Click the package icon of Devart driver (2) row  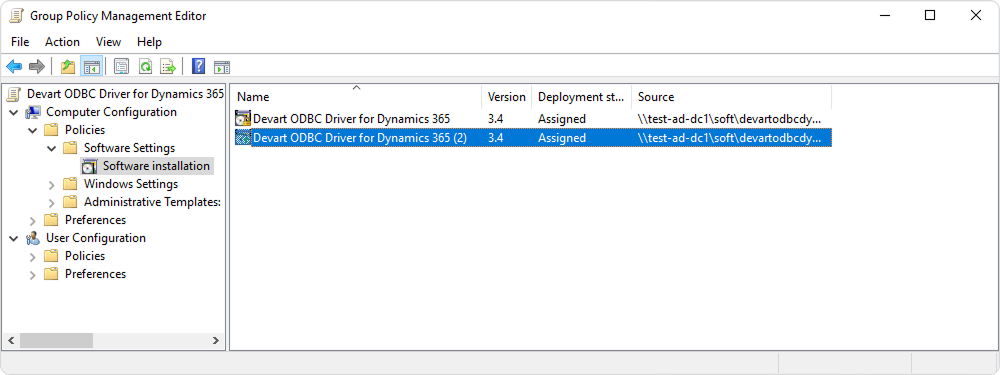point(243,138)
